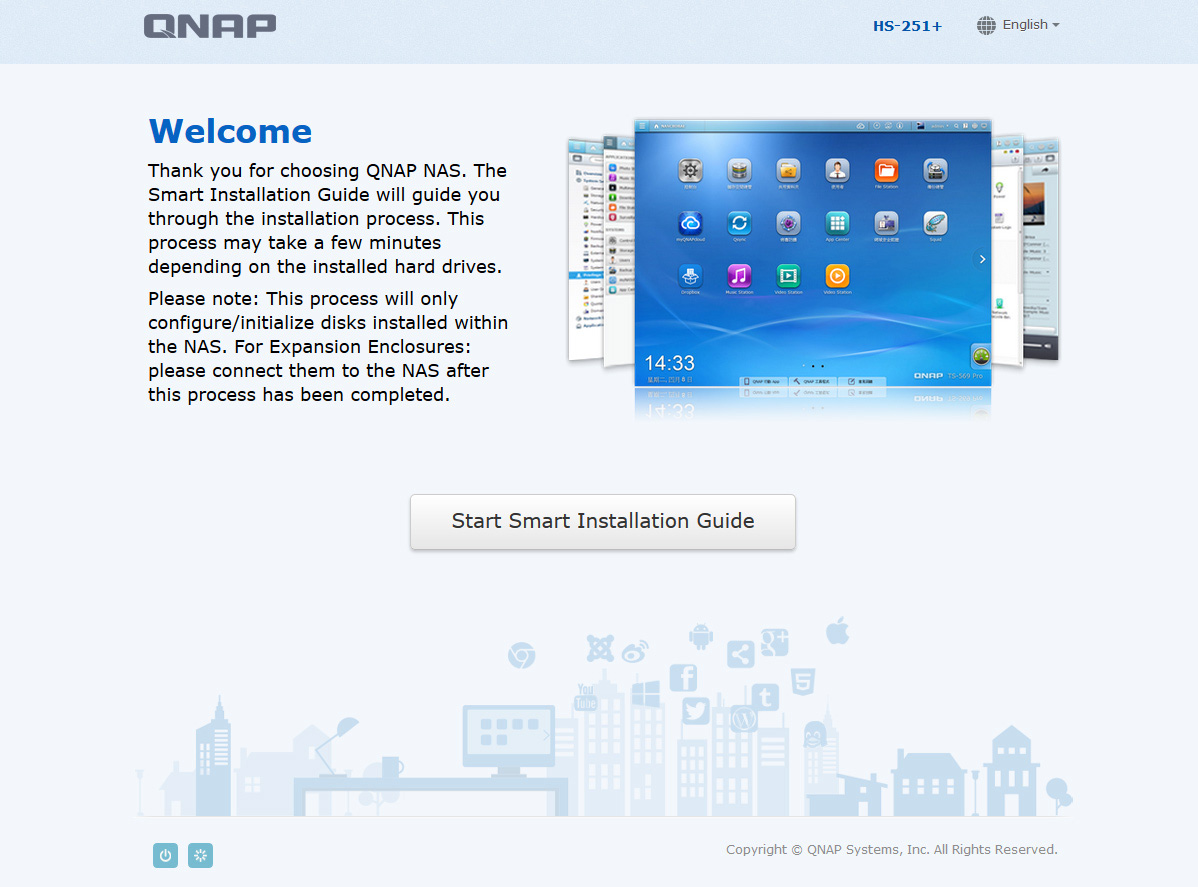Click the Welcome heading

(x=230, y=131)
